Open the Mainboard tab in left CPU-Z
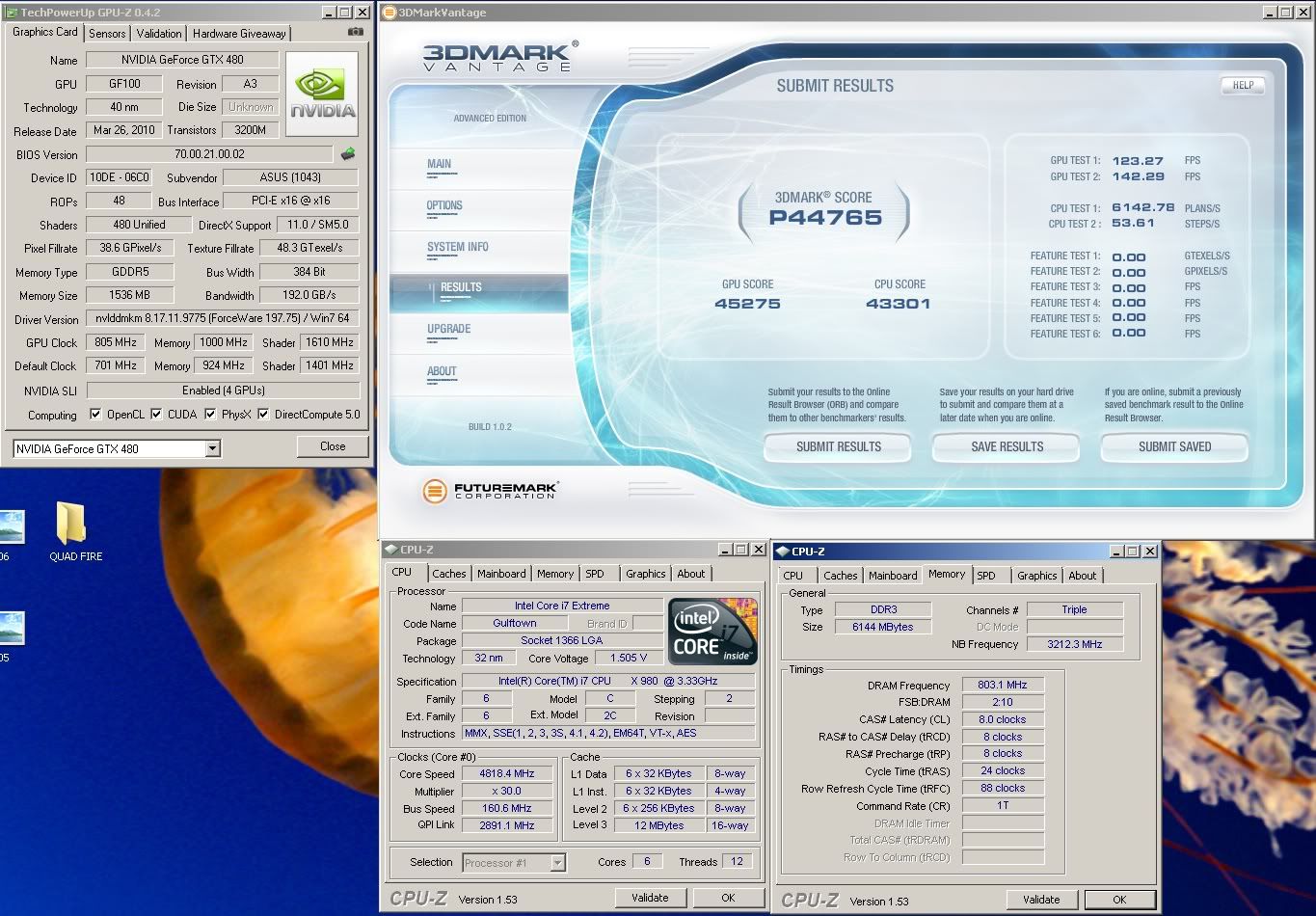 tap(501, 574)
